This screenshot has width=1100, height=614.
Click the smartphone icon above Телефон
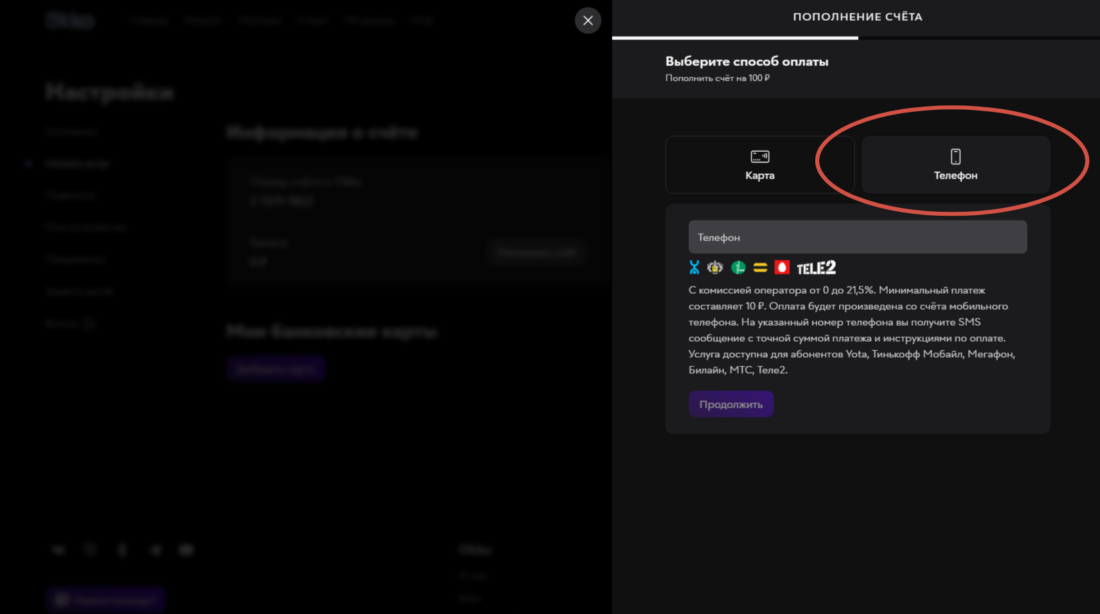[x=955, y=156]
